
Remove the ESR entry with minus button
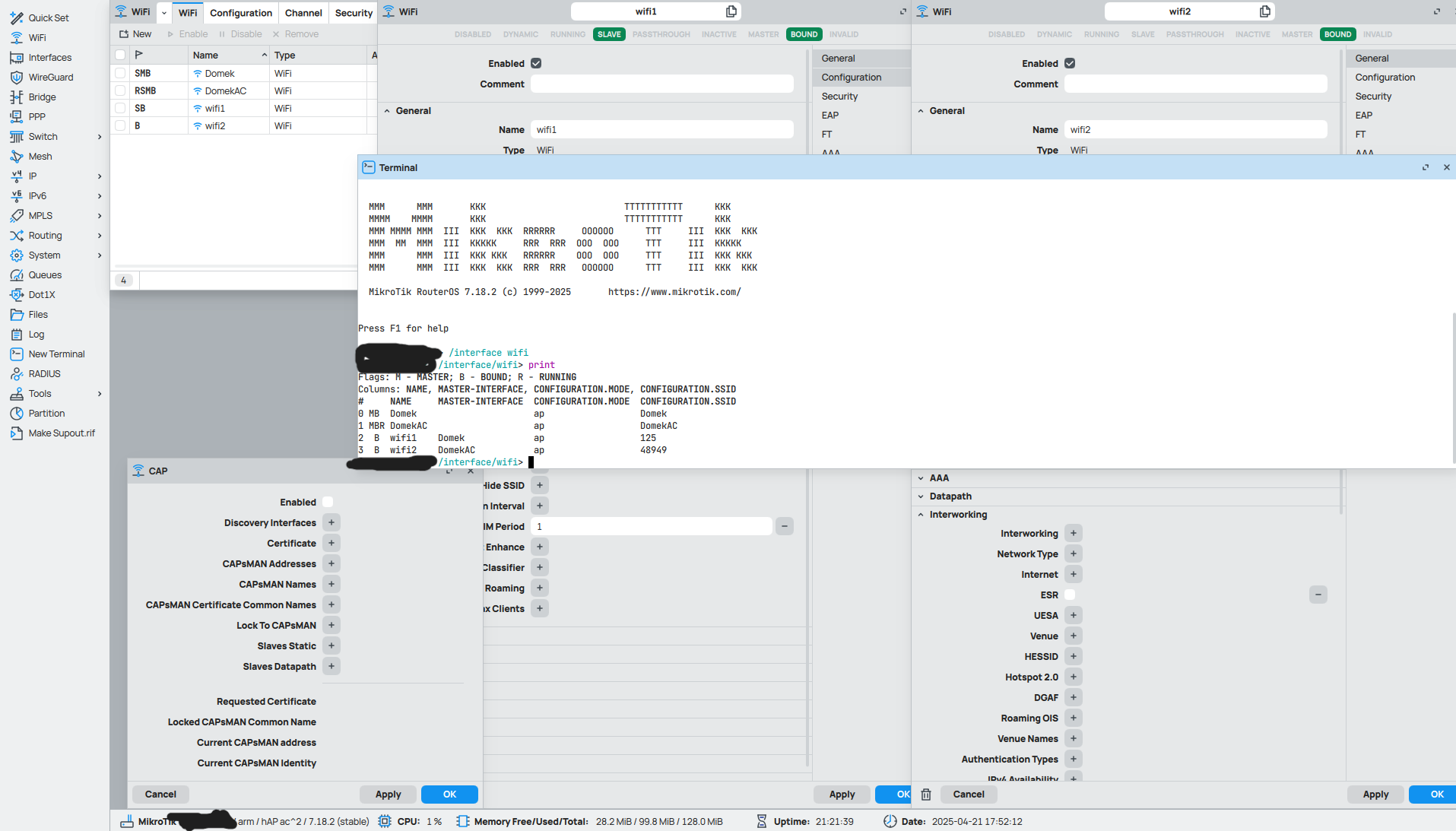(1318, 595)
